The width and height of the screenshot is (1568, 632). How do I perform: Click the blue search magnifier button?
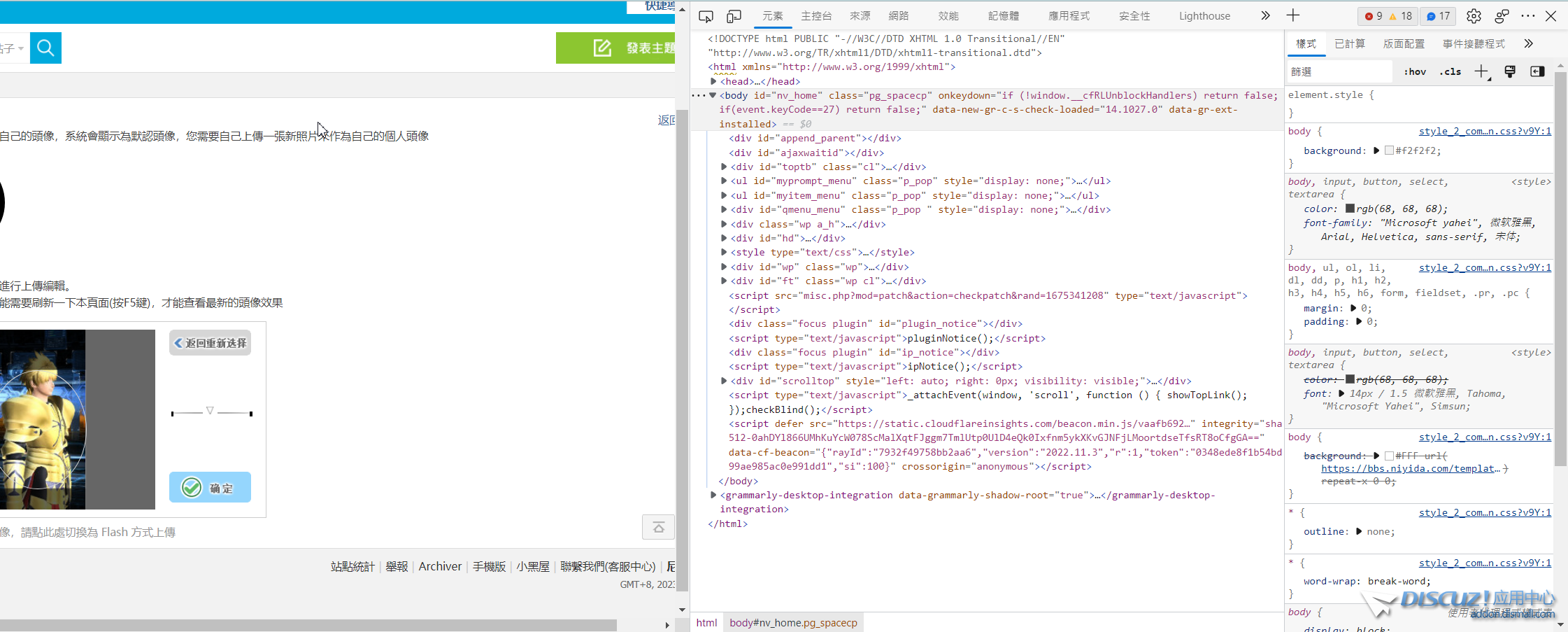coord(45,48)
